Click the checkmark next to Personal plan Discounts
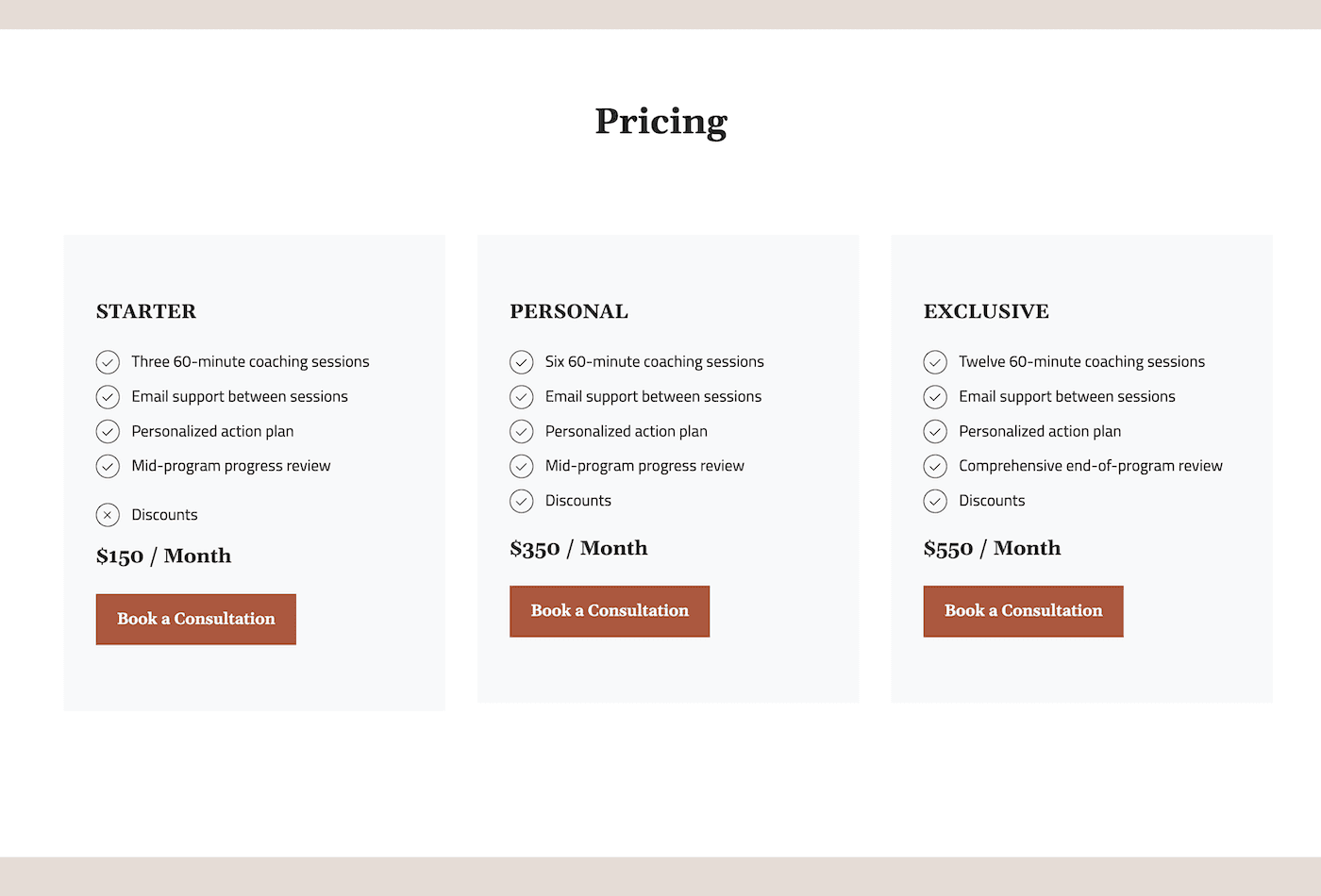 pos(522,501)
